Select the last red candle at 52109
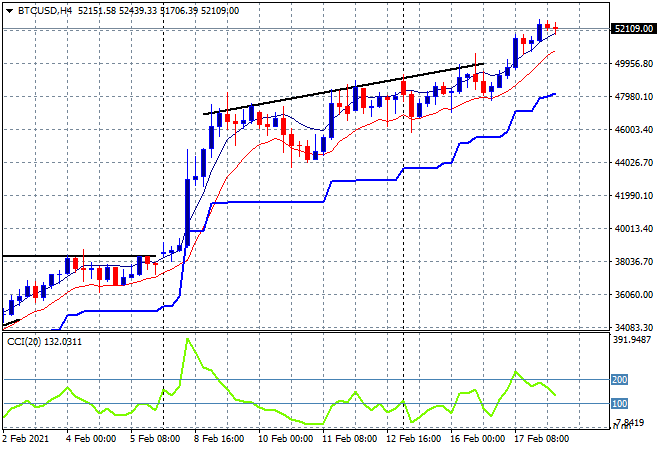Image resolution: width=660 pixels, height=450 pixels. [556, 28]
